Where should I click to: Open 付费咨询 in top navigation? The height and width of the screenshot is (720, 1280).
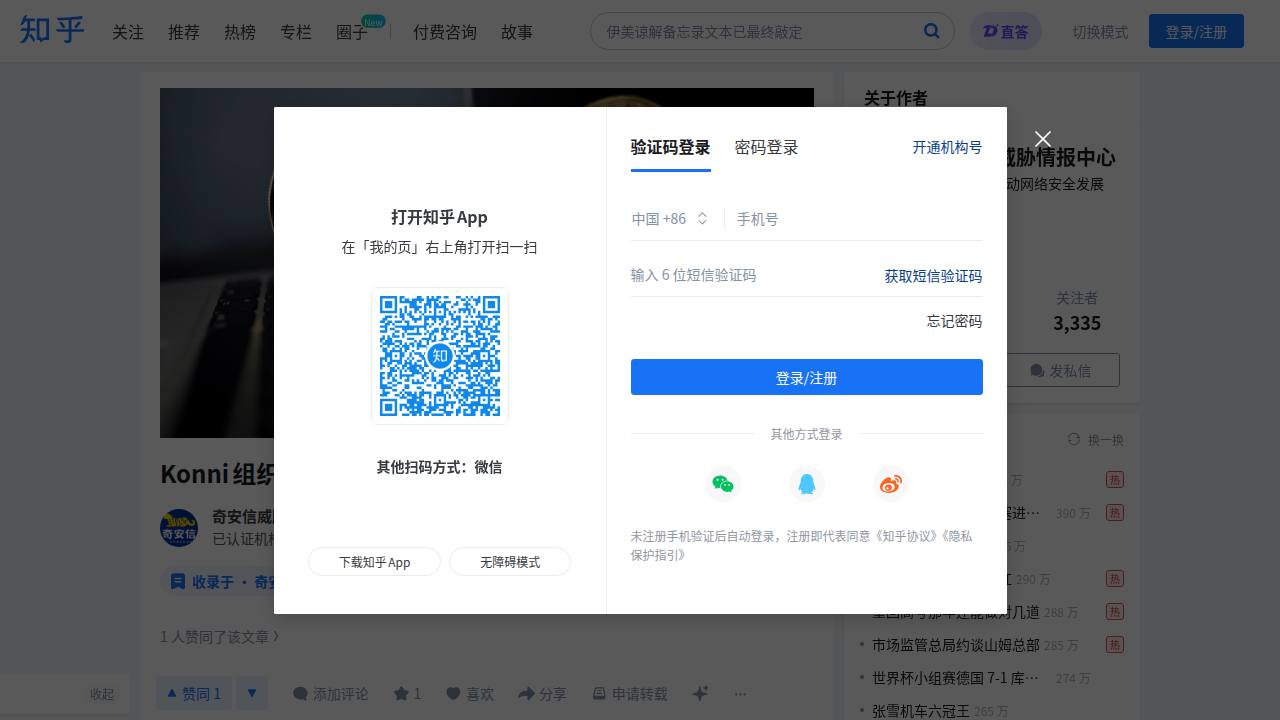[445, 32]
